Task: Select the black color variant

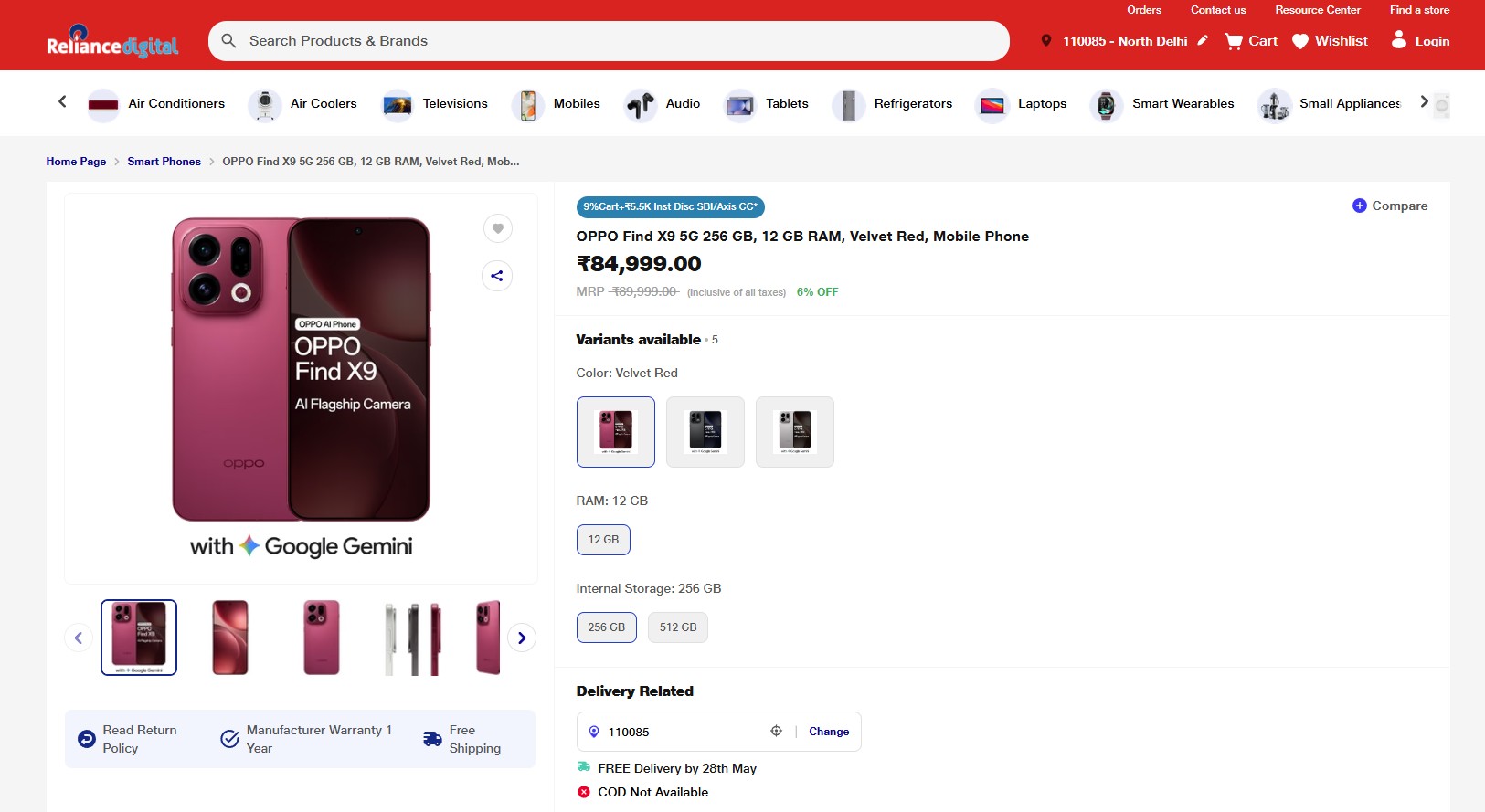Action: pos(705,432)
